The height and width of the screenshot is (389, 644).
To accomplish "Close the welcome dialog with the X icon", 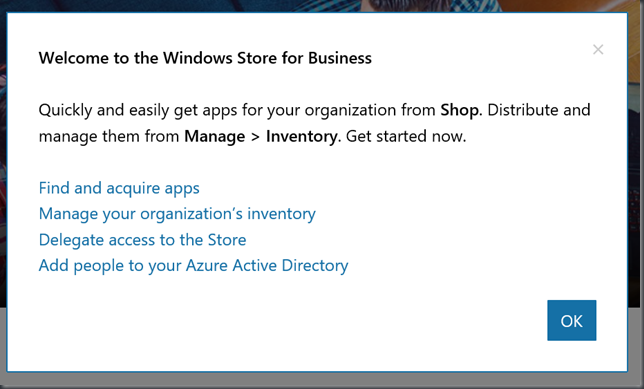I will click(x=598, y=49).
